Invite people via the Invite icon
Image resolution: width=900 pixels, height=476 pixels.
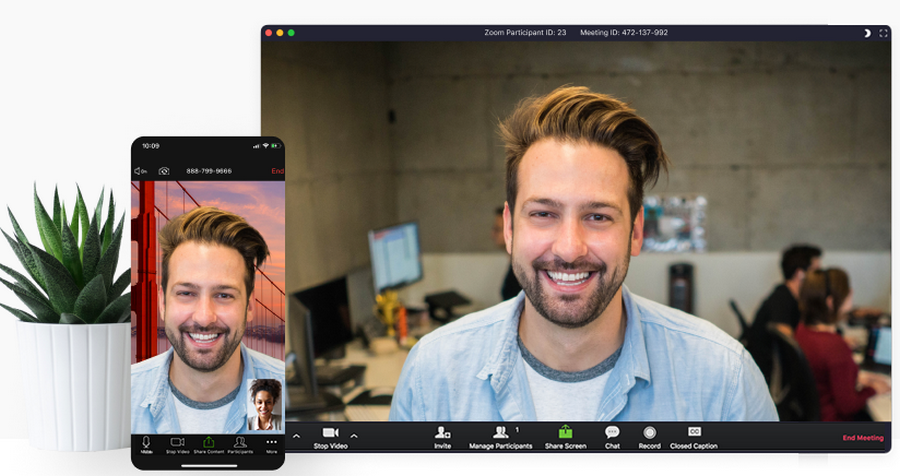tap(443, 438)
